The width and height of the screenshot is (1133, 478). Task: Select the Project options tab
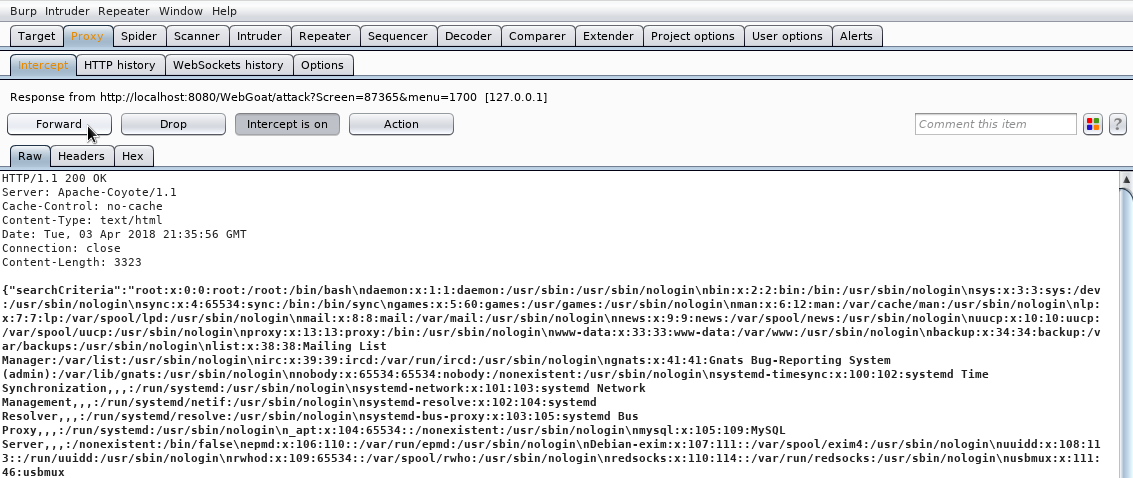click(x=692, y=36)
